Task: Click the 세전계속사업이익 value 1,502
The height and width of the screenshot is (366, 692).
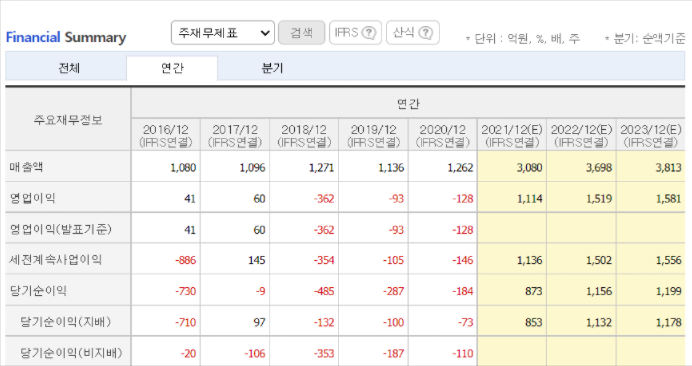Action: [599, 260]
